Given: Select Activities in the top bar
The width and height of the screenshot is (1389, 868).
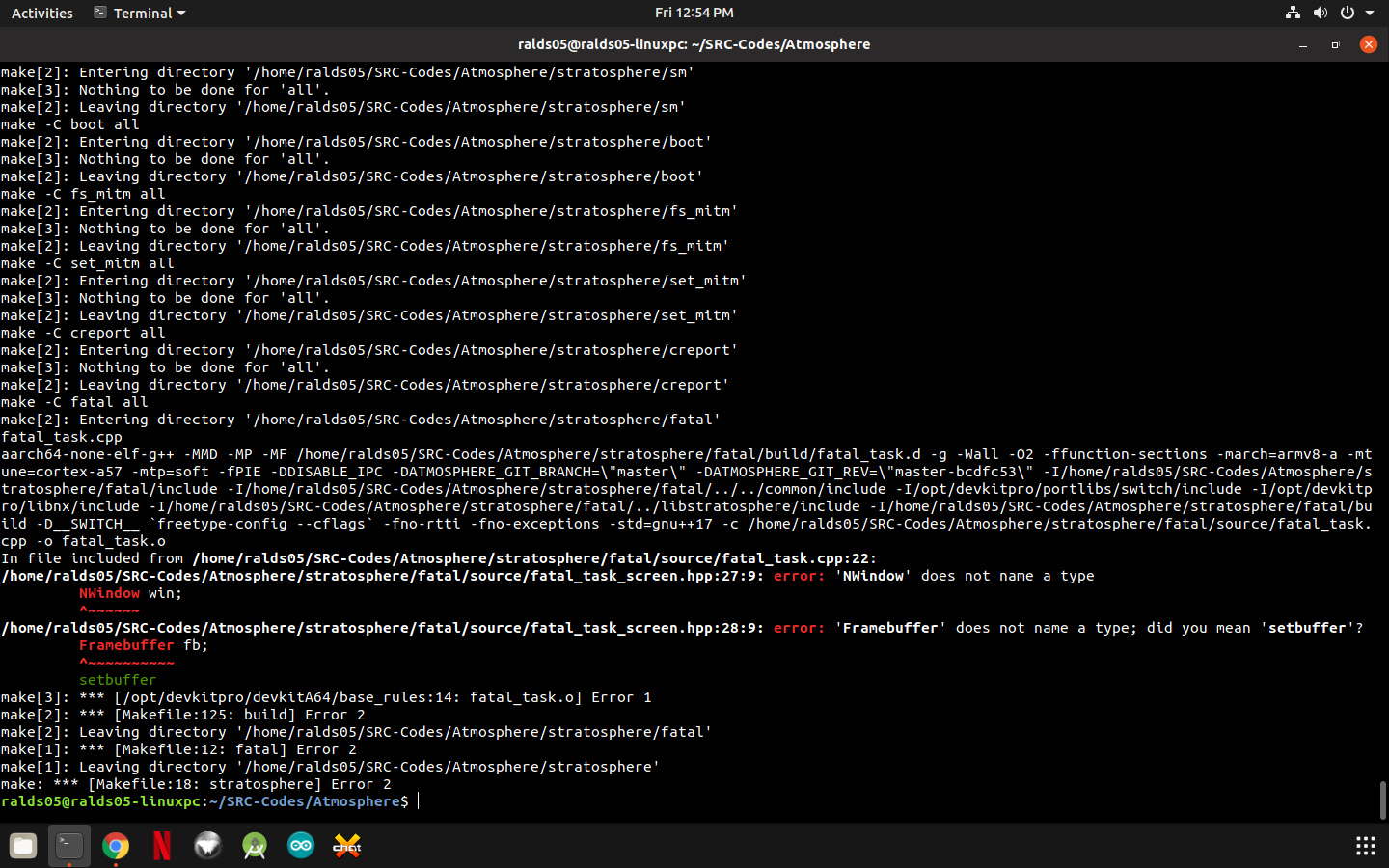Looking at the screenshot, I should tap(41, 13).
